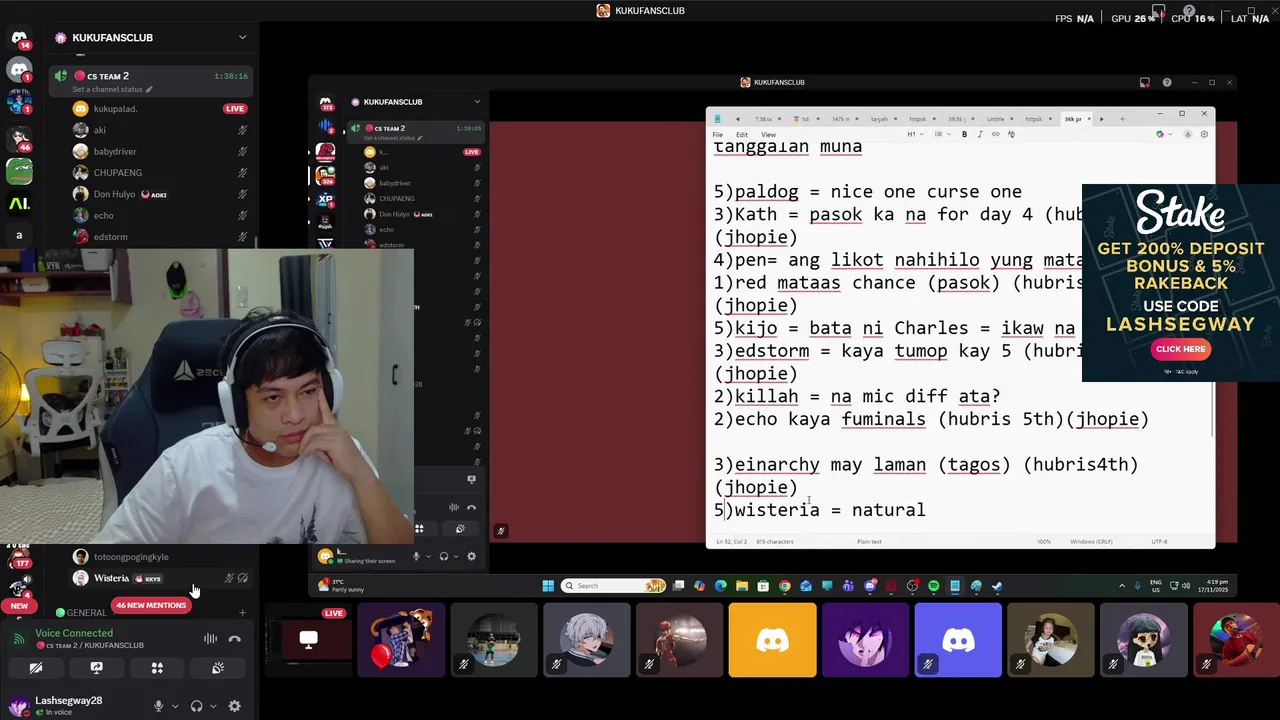Image resolution: width=1280 pixels, height=720 pixels.
Task: Switch to the taryah Notepad tab
Action: point(879,119)
